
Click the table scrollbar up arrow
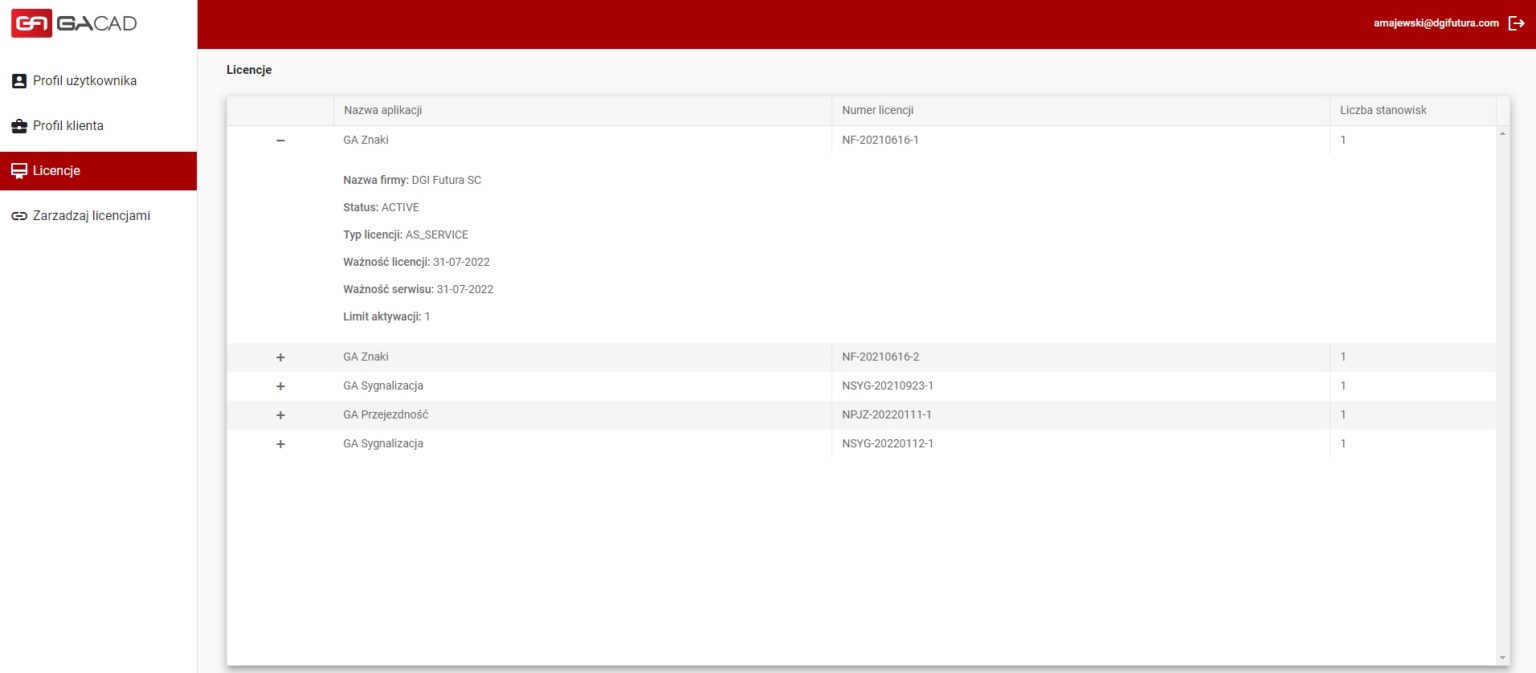(1502, 134)
